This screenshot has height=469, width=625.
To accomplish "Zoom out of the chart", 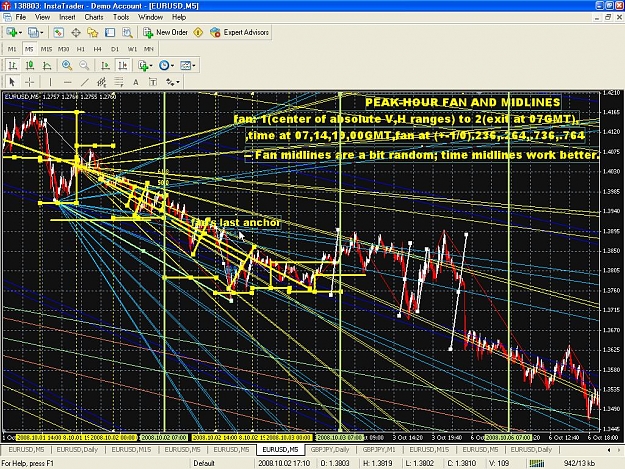I will click(x=84, y=65).
